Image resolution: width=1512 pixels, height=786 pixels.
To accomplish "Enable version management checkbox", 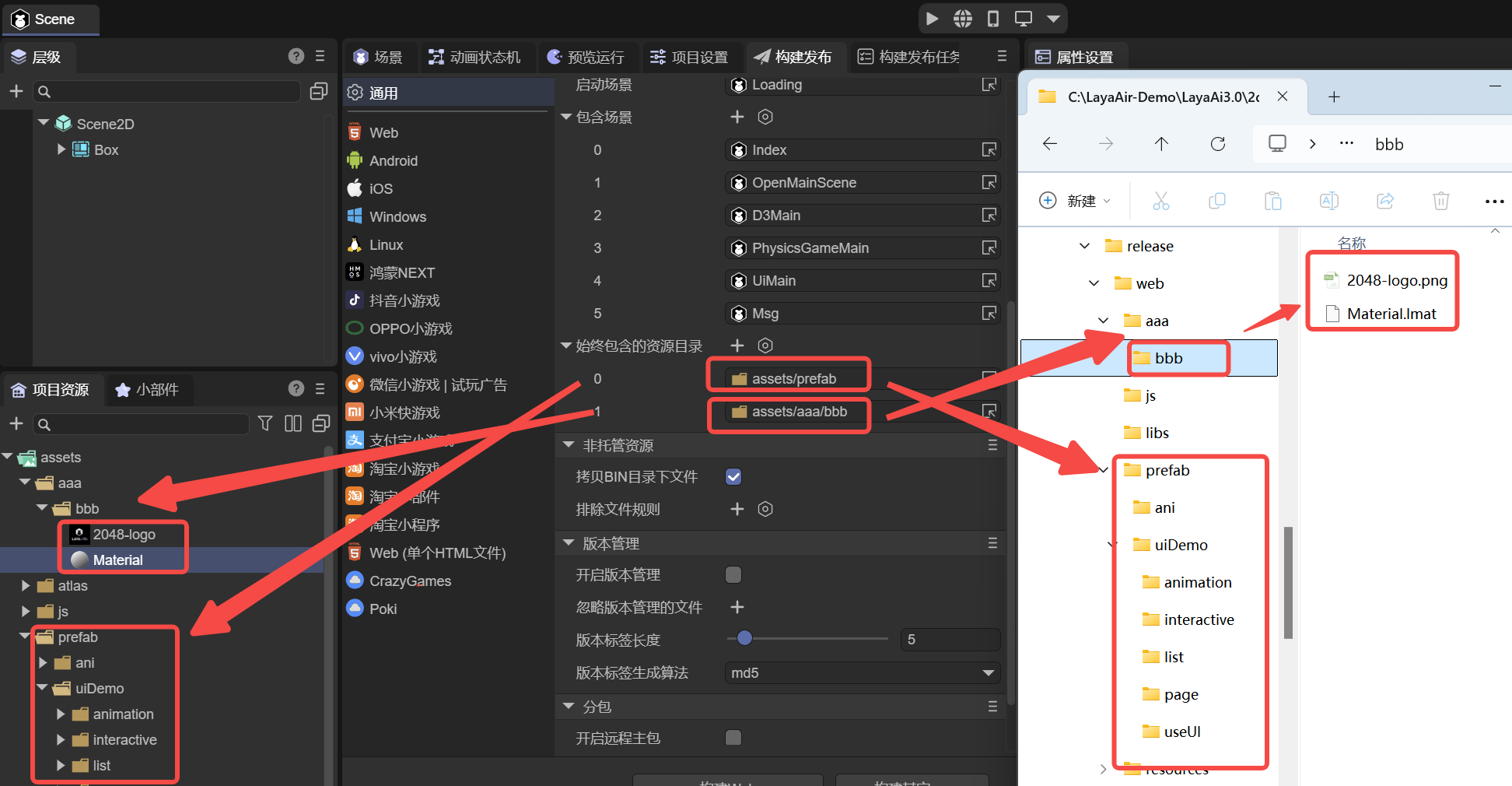I will click(x=733, y=574).
